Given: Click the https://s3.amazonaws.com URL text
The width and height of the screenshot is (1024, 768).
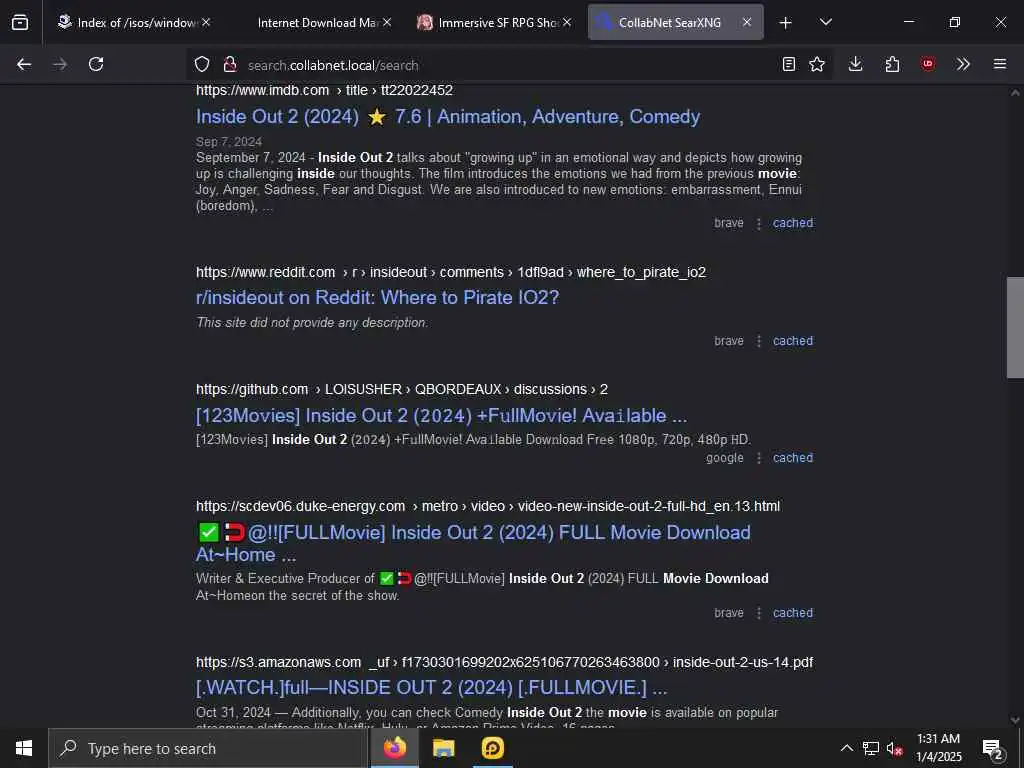Looking at the screenshot, I should coord(278,662).
